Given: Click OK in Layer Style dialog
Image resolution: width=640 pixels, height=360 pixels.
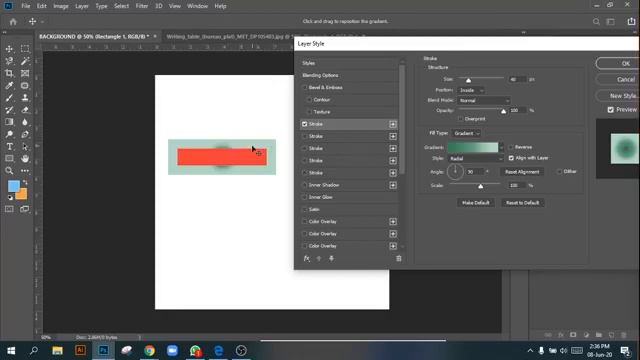Looking at the screenshot, I should coord(618,63).
